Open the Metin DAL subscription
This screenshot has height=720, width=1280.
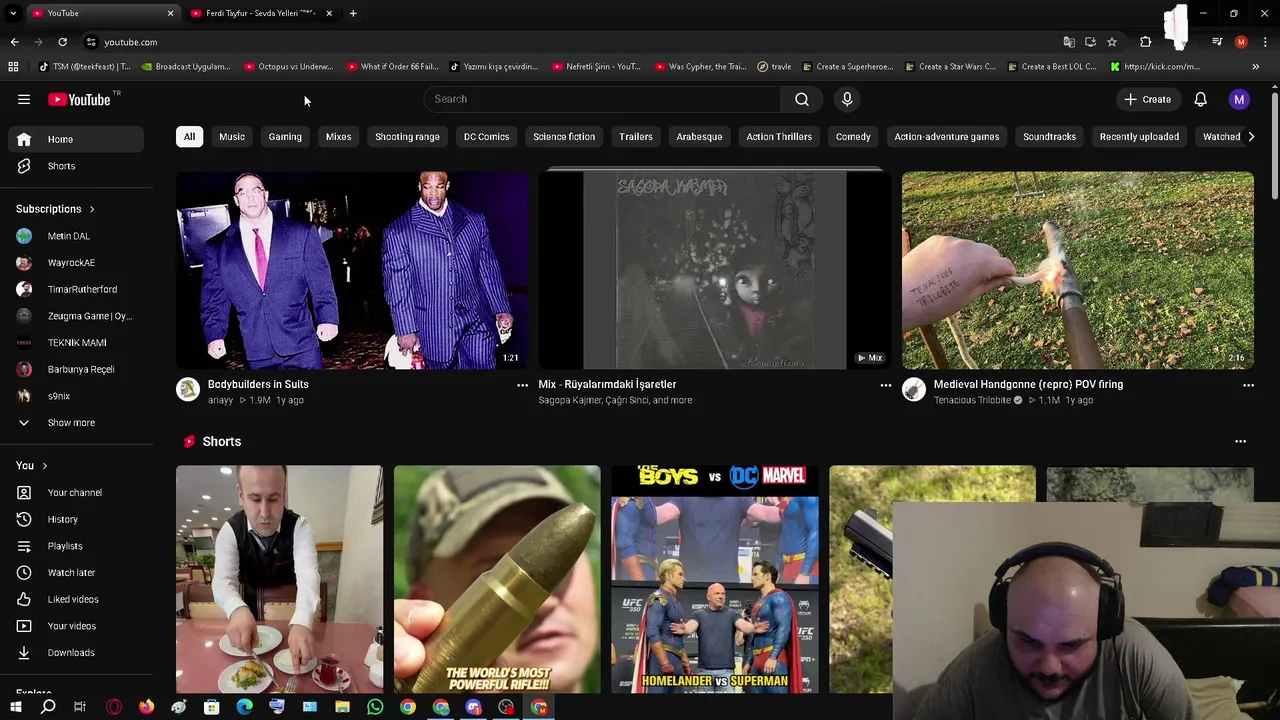76,236
